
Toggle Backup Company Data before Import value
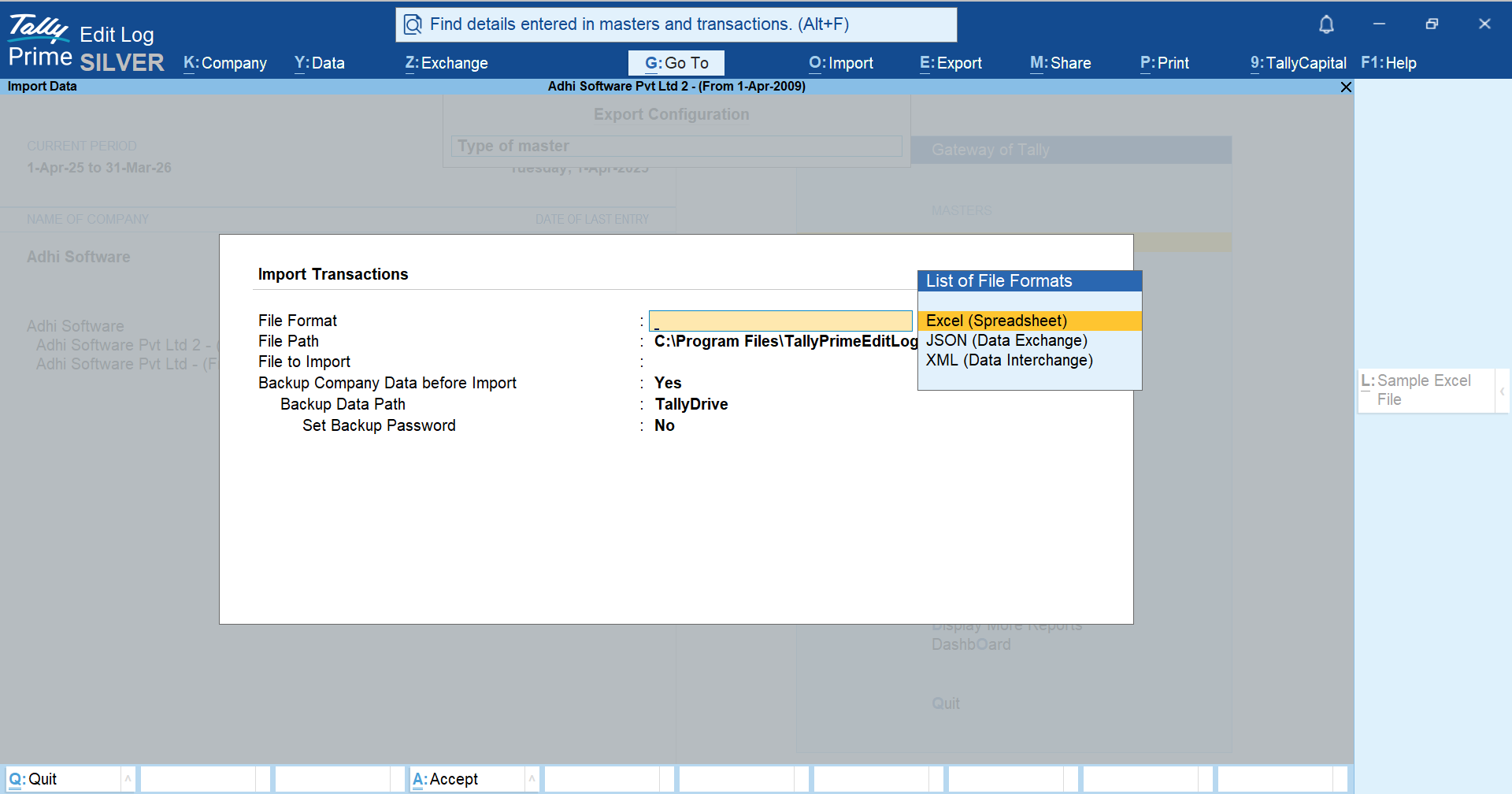pos(668,383)
